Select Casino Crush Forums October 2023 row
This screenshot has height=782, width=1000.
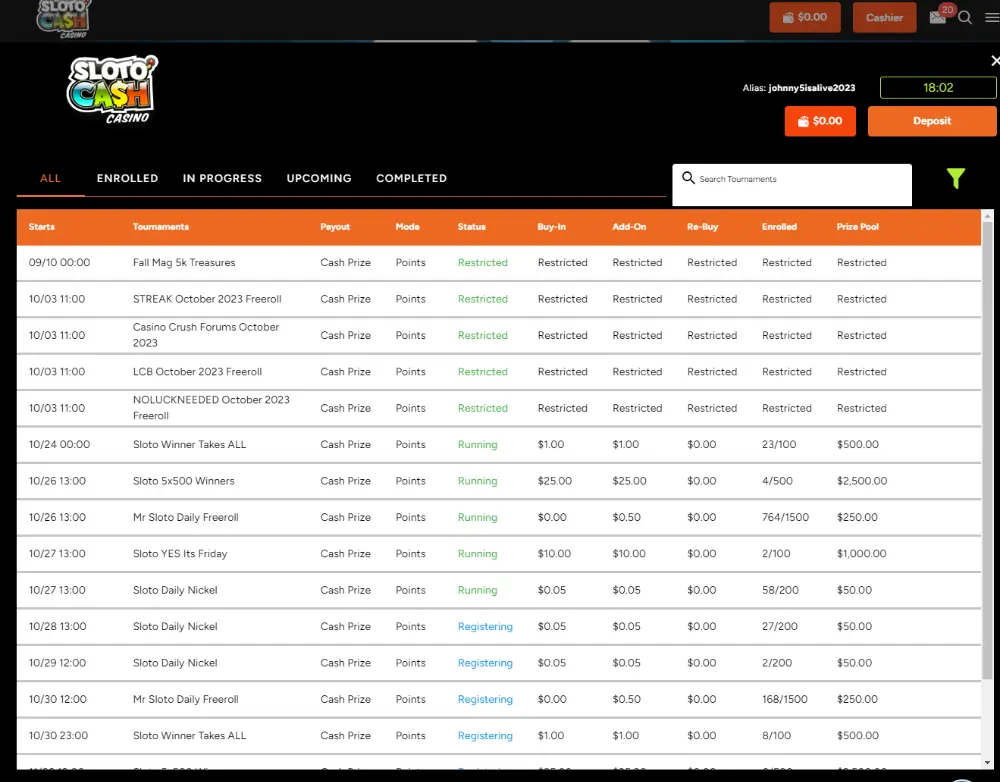pyautogui.click(x=499, y=336)
